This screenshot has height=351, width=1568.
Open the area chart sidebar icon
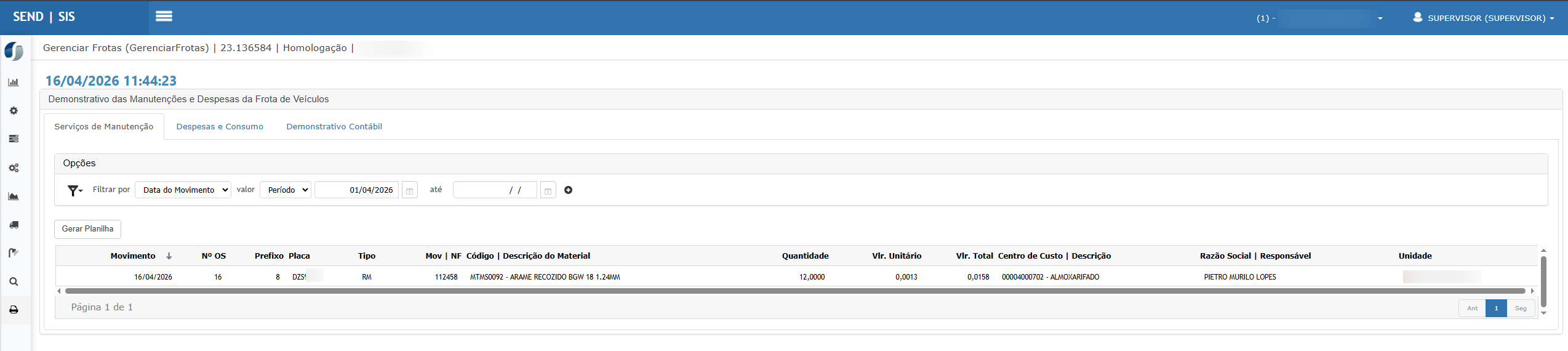[x=14, y=196]
